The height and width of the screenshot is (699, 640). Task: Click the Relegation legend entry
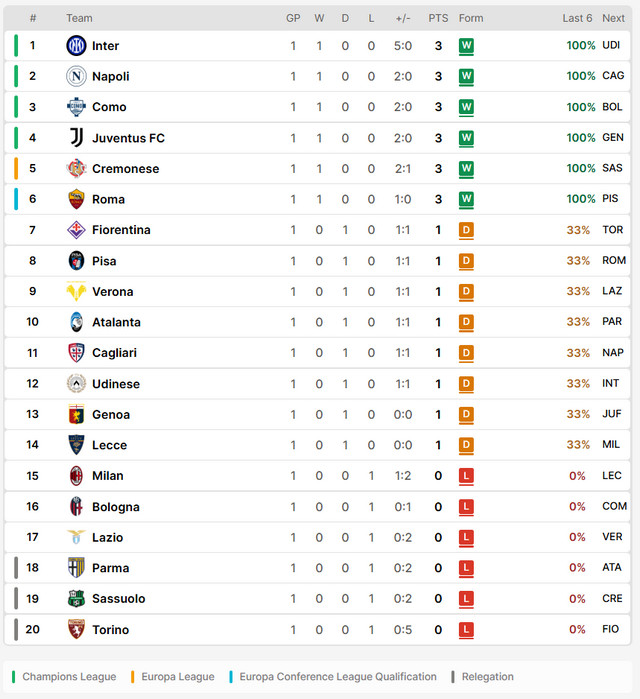(487, 677)
